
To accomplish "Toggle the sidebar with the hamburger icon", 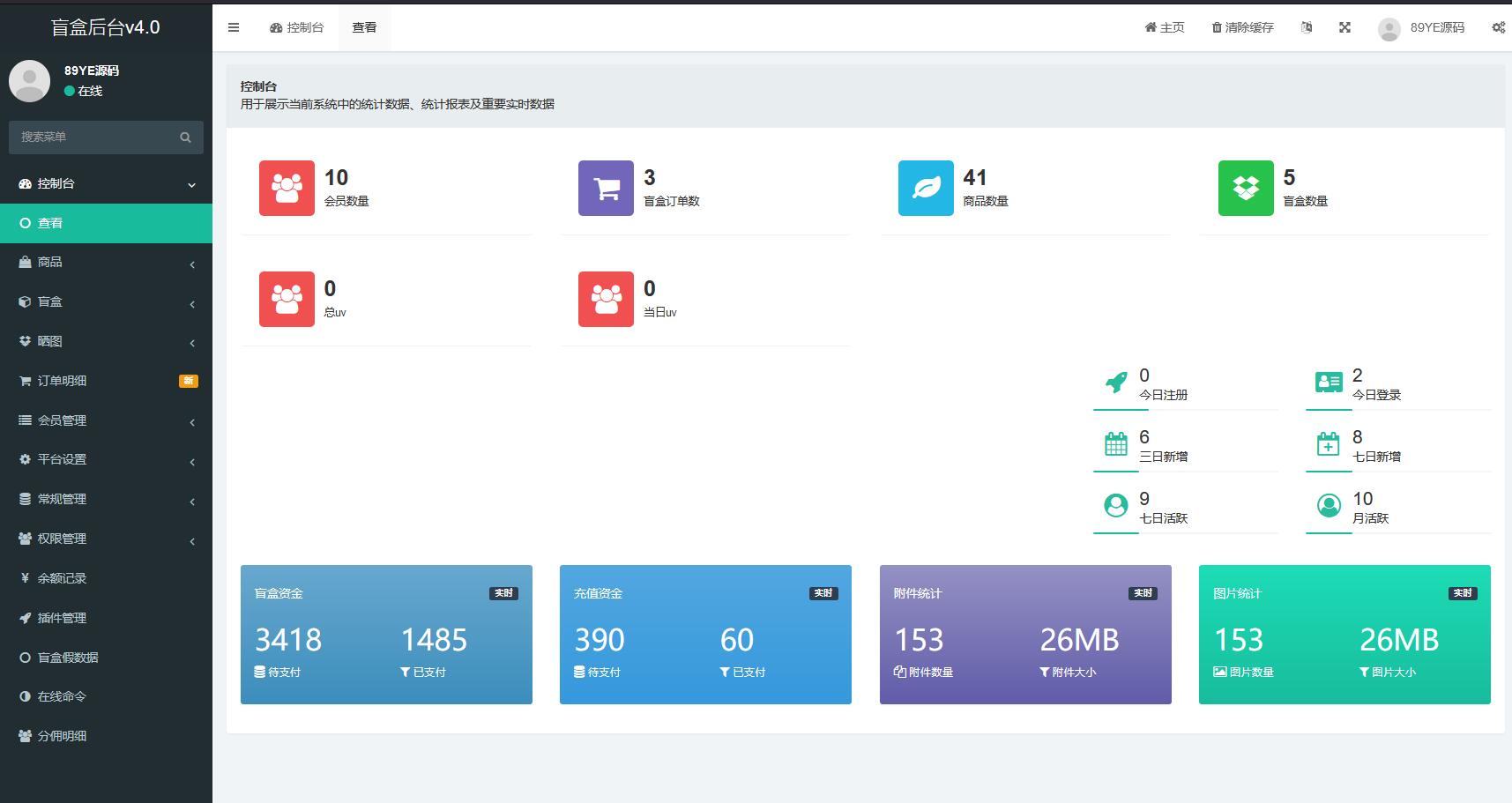I will [x=234, y=27].
